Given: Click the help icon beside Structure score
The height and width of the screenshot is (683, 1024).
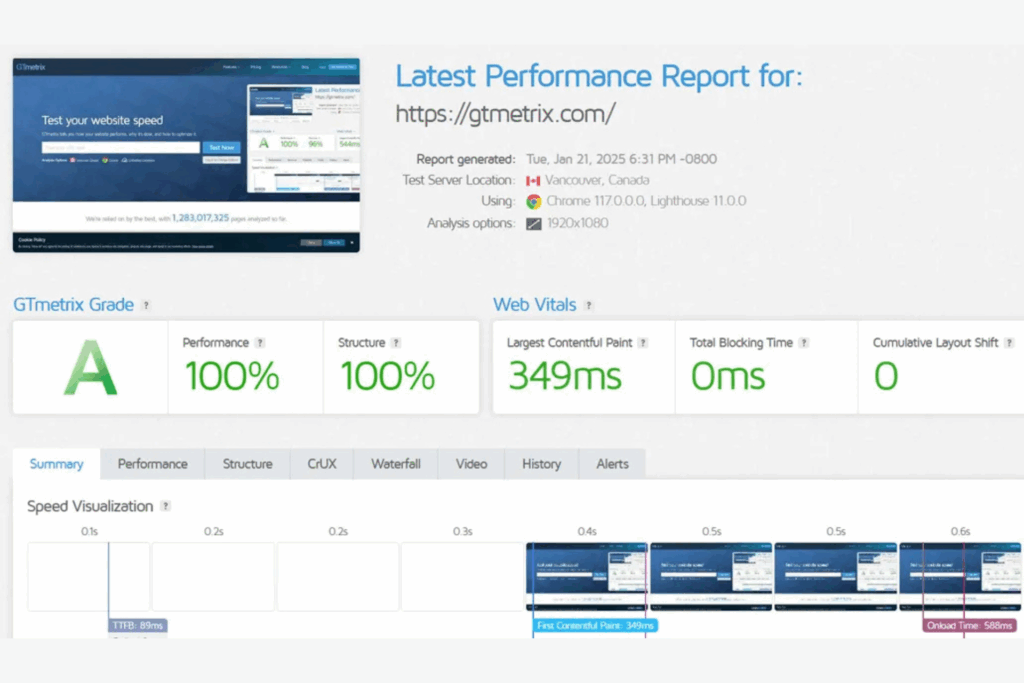Looking at the screenshot, I should [396, 343].
